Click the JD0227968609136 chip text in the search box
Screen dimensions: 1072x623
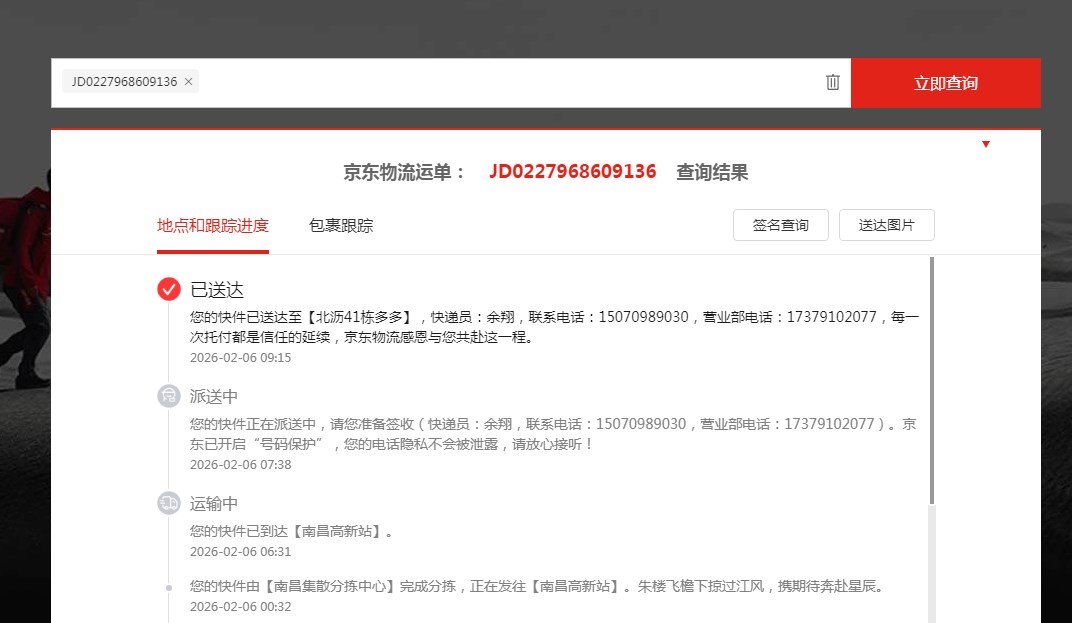(124, 82)
